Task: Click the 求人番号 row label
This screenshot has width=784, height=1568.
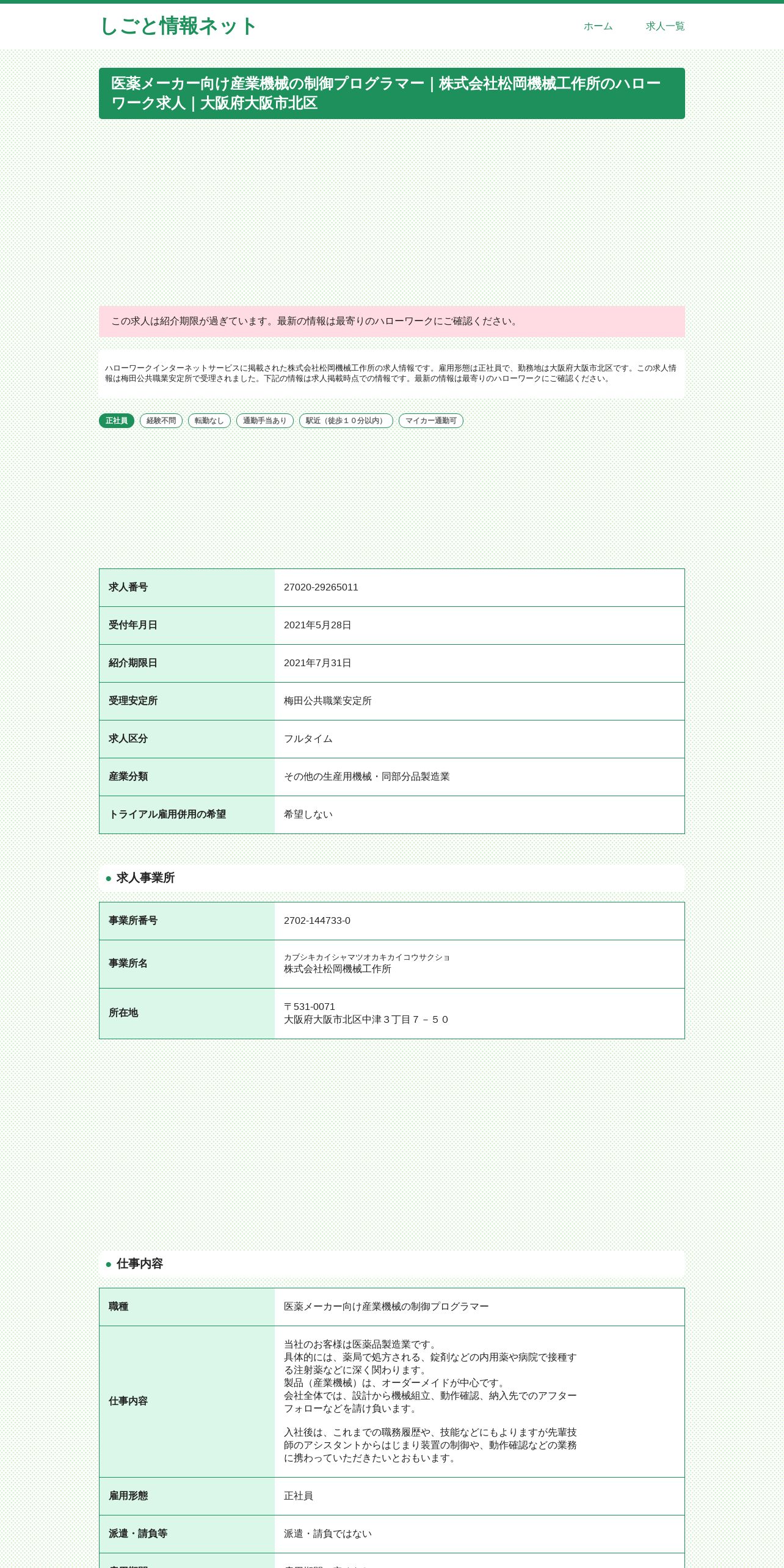Action: 128,587
